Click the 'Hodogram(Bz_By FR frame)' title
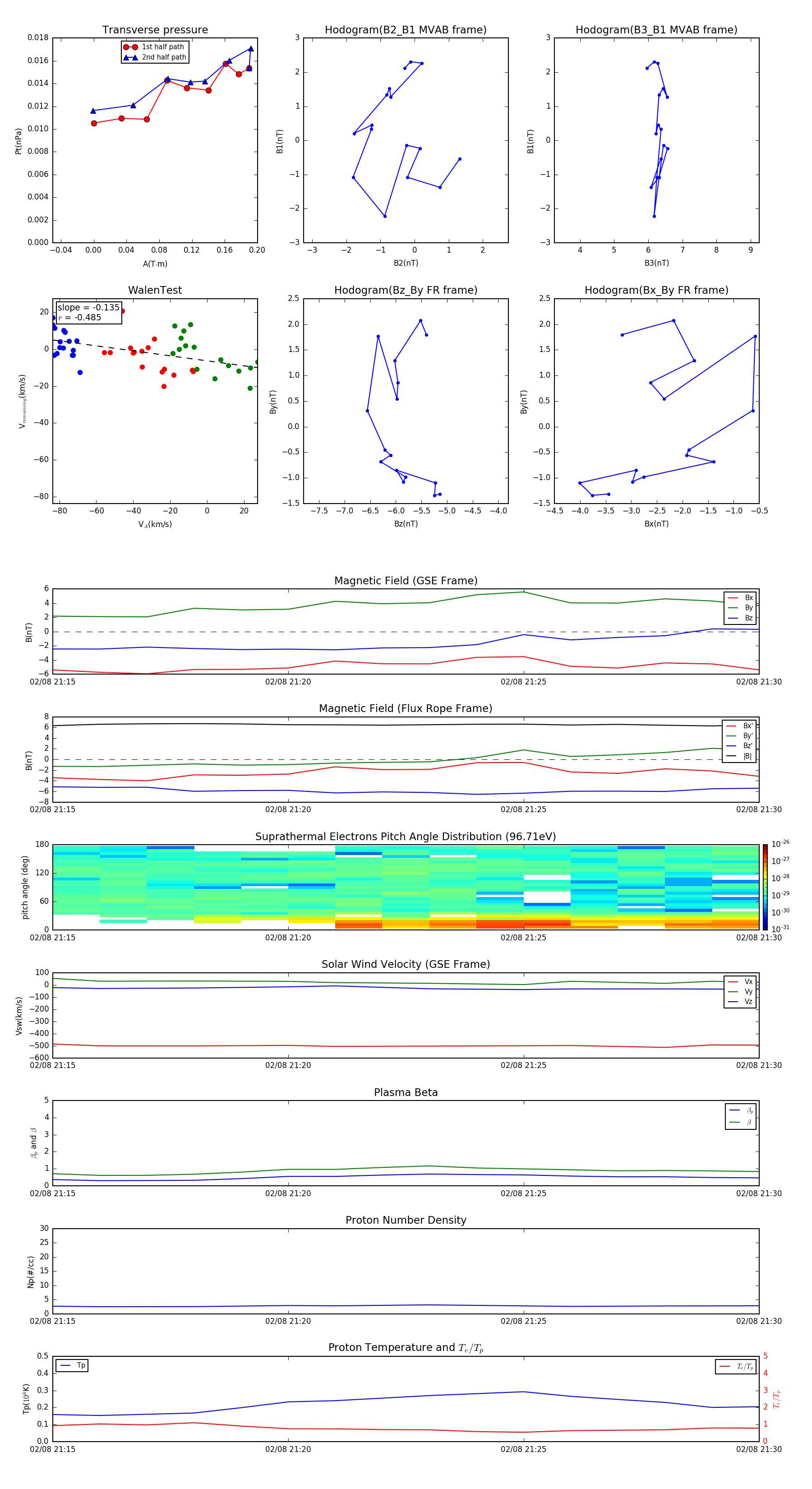Screen dimensions: 812x1489 pos(406,290)
